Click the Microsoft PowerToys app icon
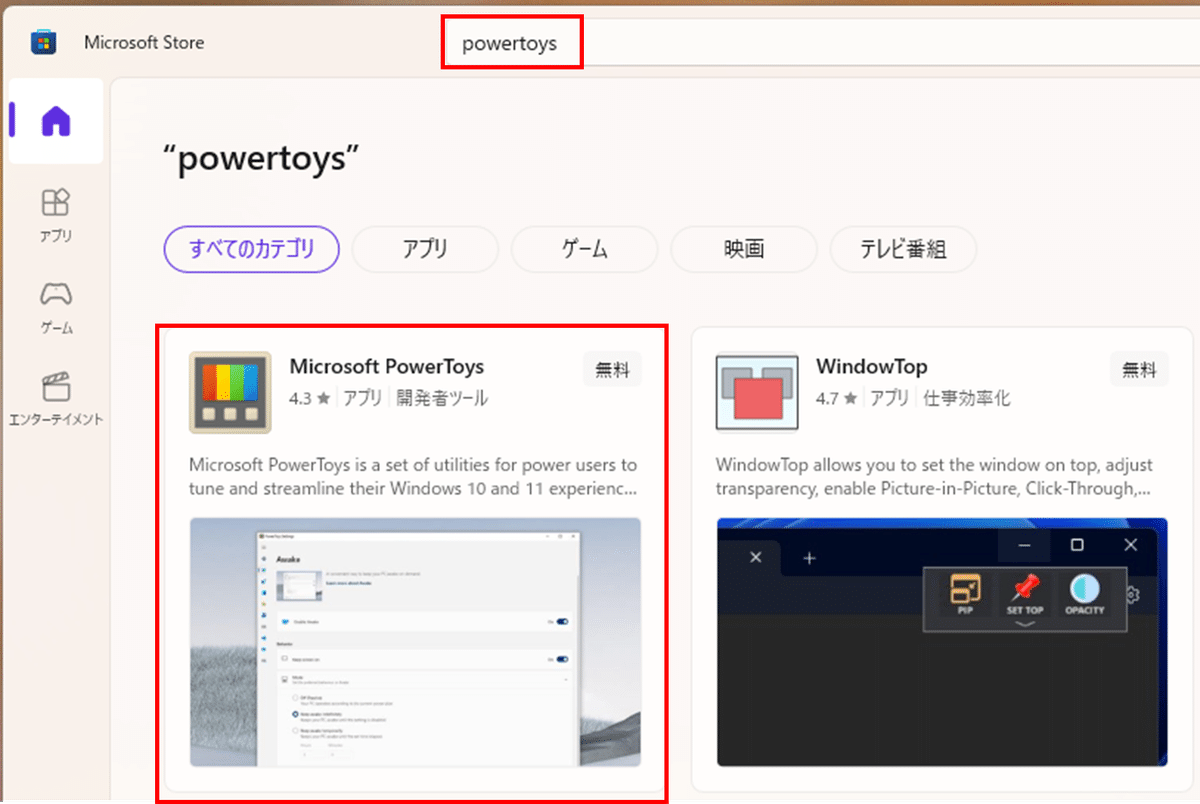1200x804 pixels. pyautogui.click(x=230, y=392)
